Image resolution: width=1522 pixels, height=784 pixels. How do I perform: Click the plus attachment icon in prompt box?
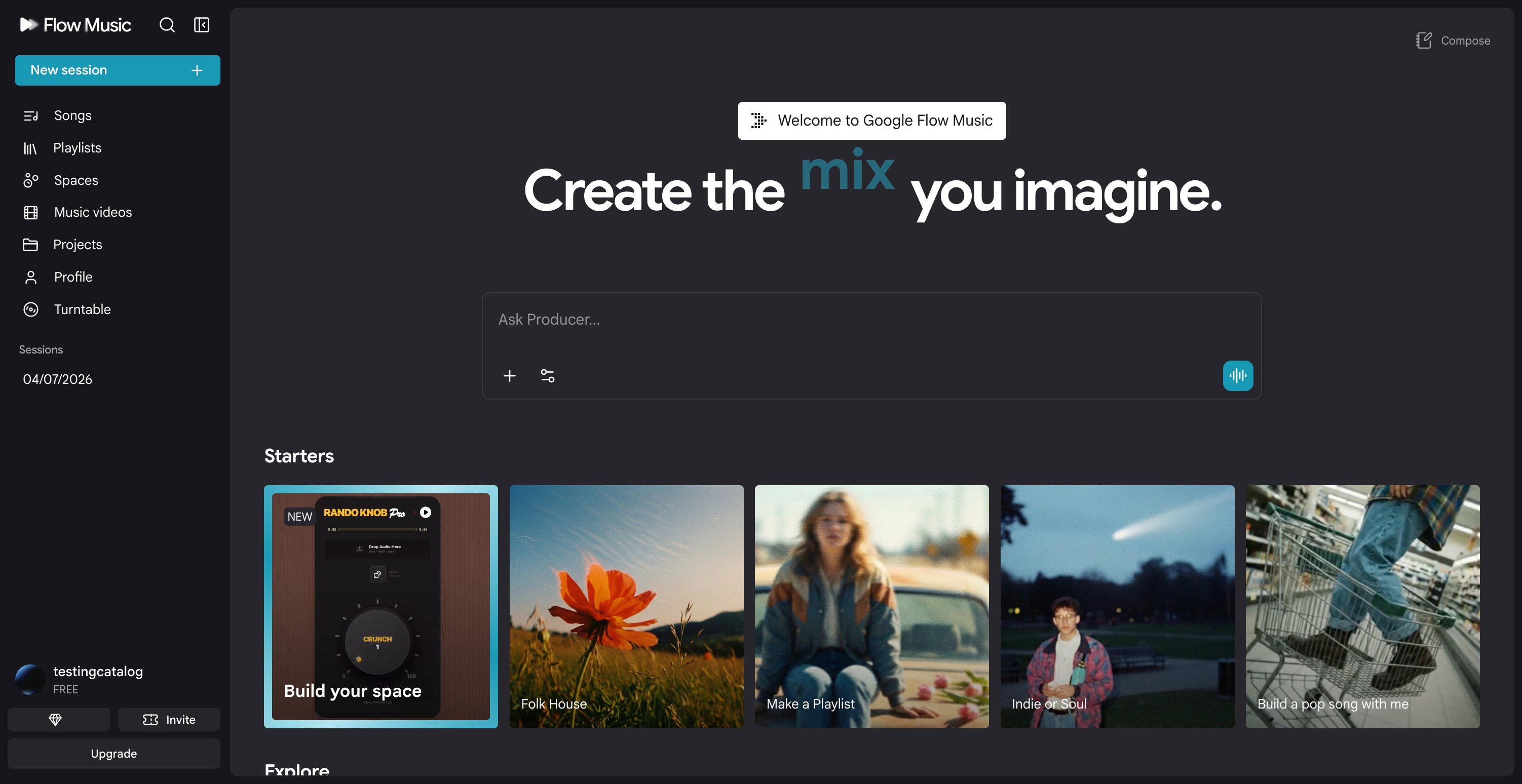coord(509,376)
